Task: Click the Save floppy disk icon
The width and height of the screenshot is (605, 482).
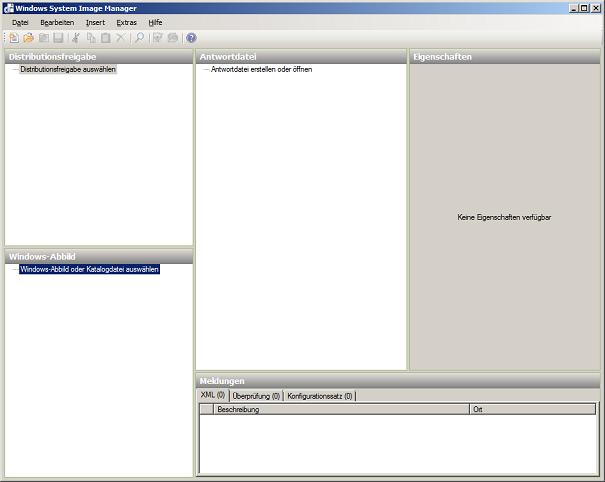Action: coord(58,38)
